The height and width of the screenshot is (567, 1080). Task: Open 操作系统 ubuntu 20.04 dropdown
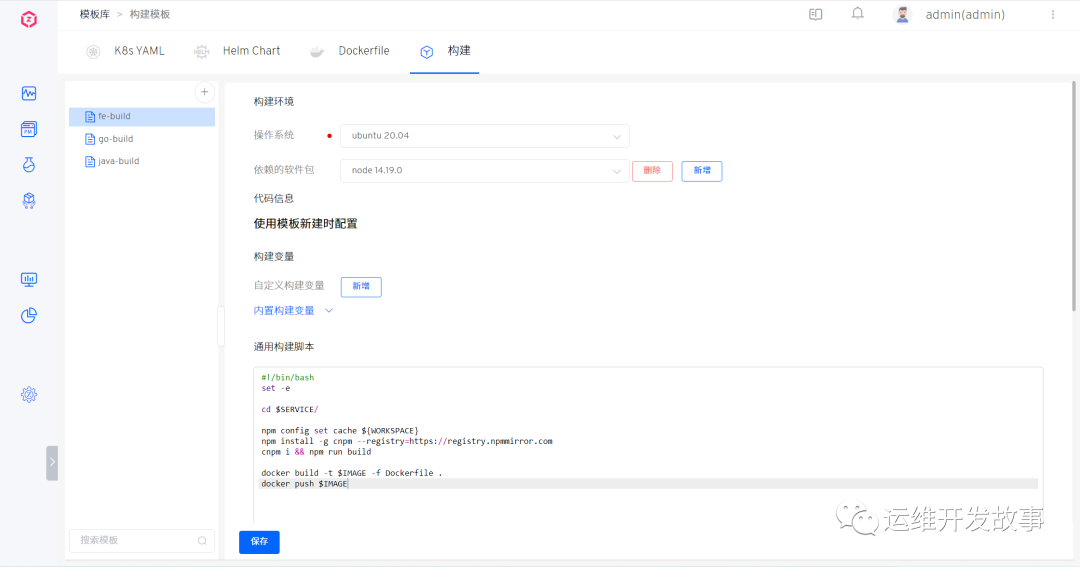click(x=484, y=136)
